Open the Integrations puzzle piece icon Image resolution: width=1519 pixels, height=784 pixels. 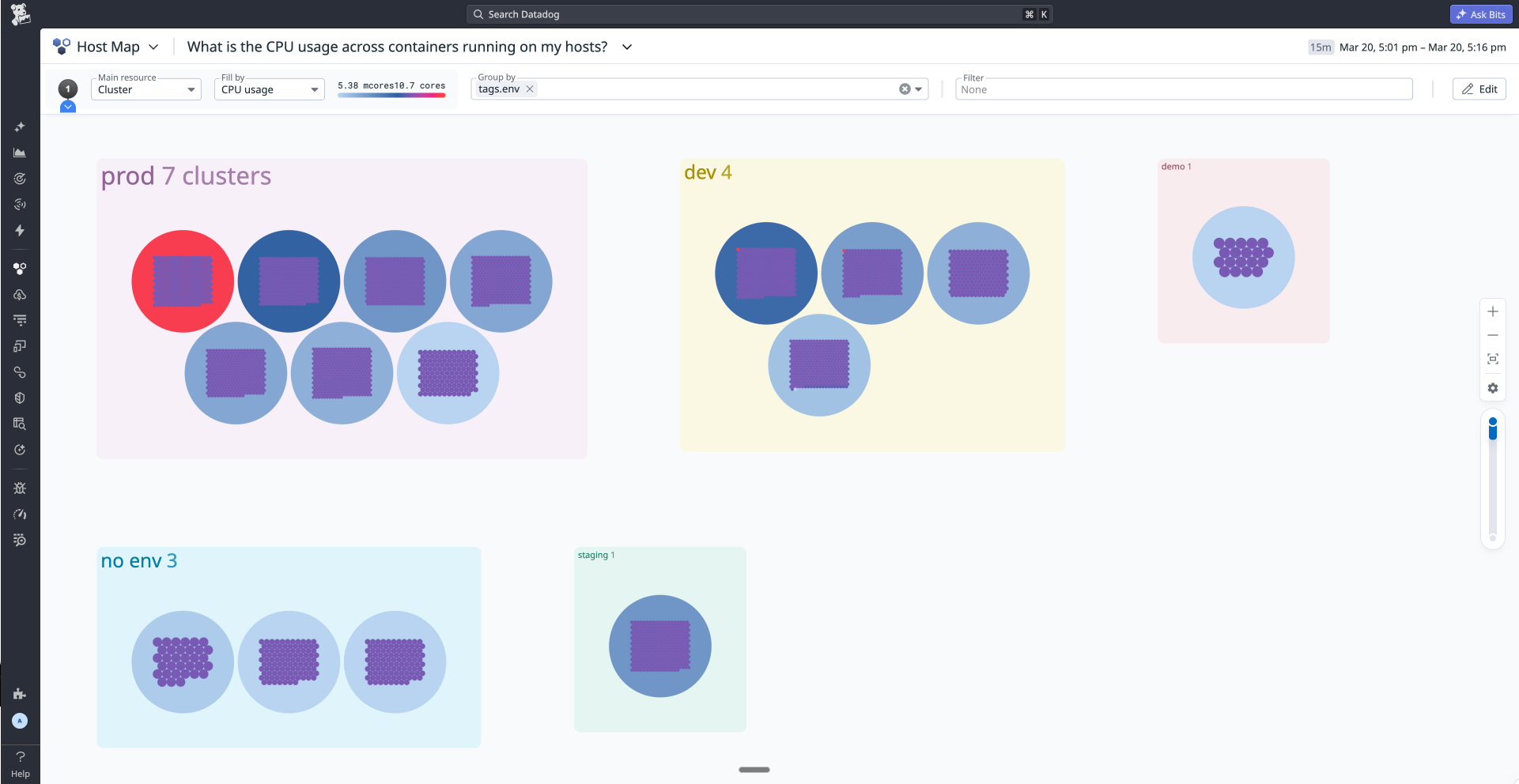(20, 694)
